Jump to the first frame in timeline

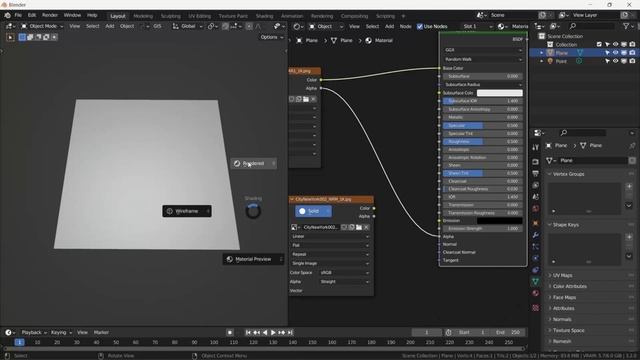coord(248,333)
